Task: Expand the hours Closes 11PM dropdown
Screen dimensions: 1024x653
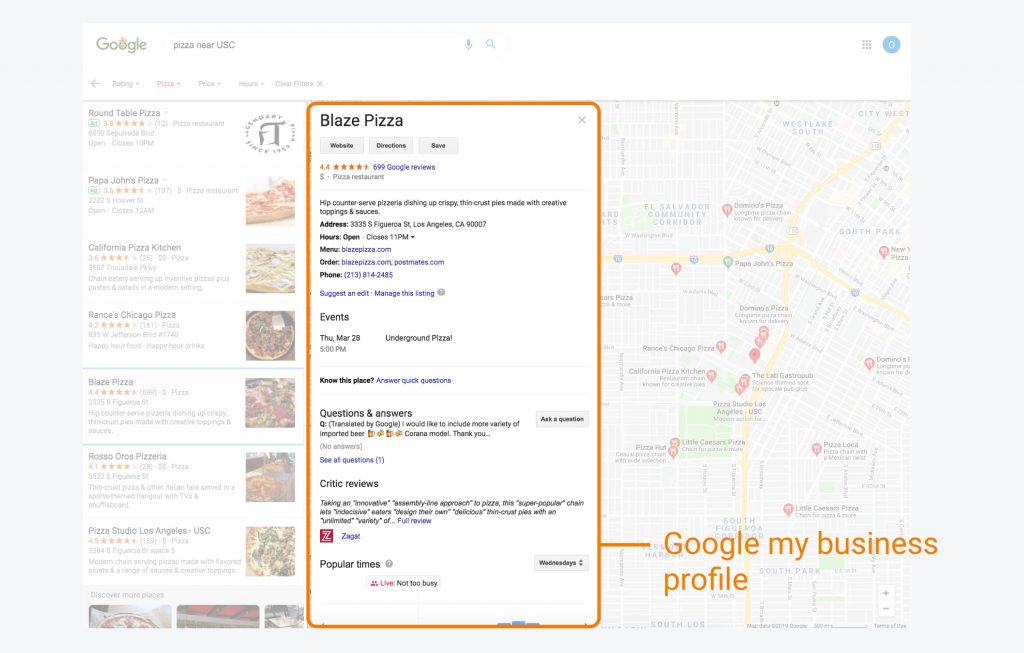Action: (390, 237)
